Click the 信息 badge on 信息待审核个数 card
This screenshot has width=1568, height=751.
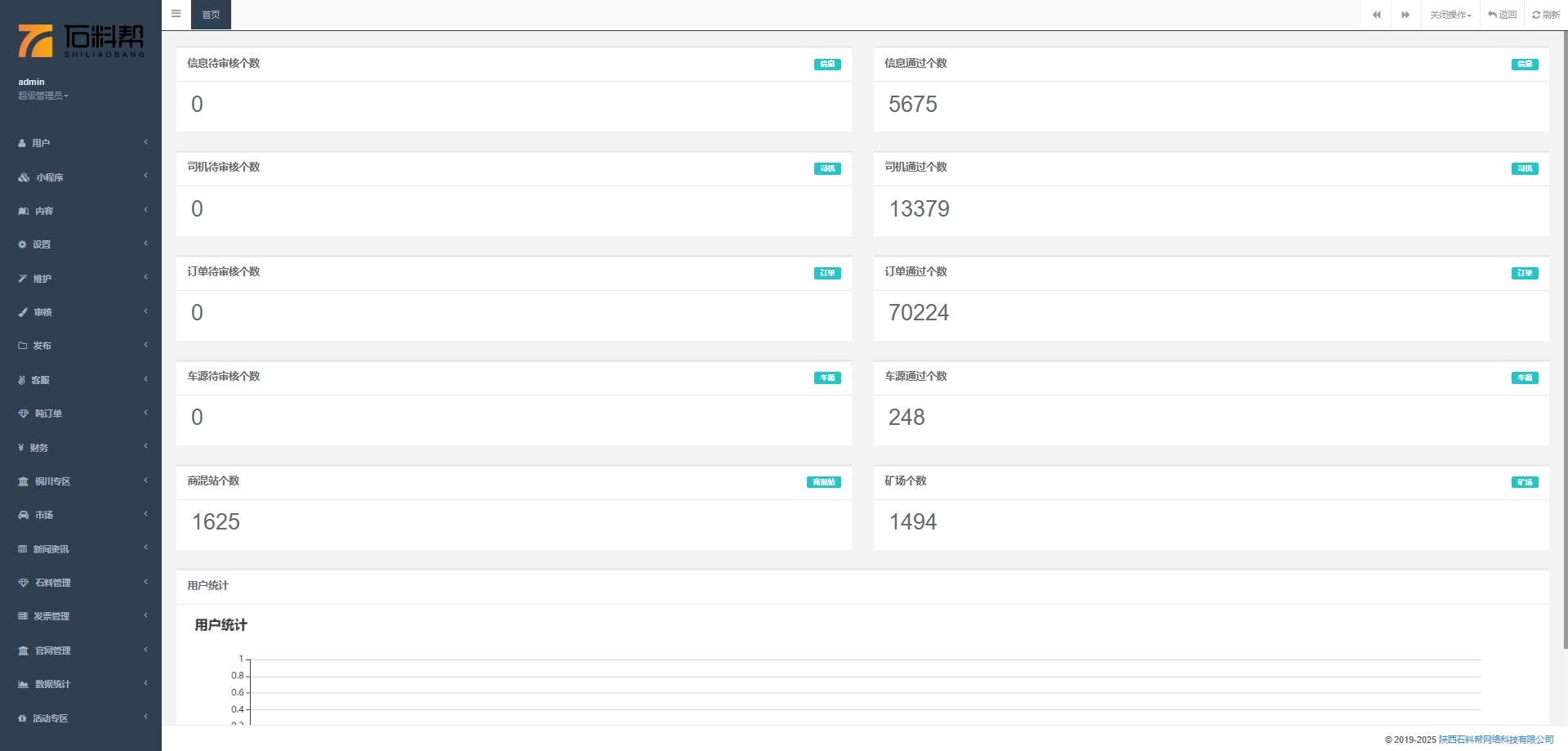[x=827, y=64]
